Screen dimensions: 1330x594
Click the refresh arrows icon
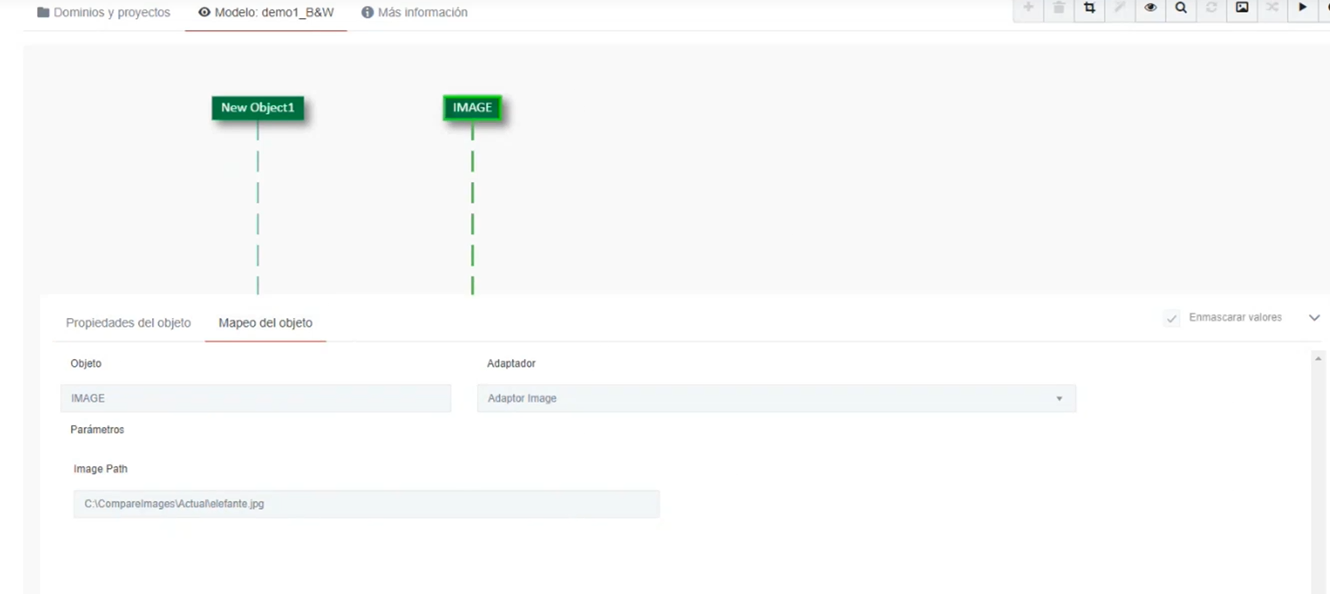pyautogui.click(x=1211, y=8)
